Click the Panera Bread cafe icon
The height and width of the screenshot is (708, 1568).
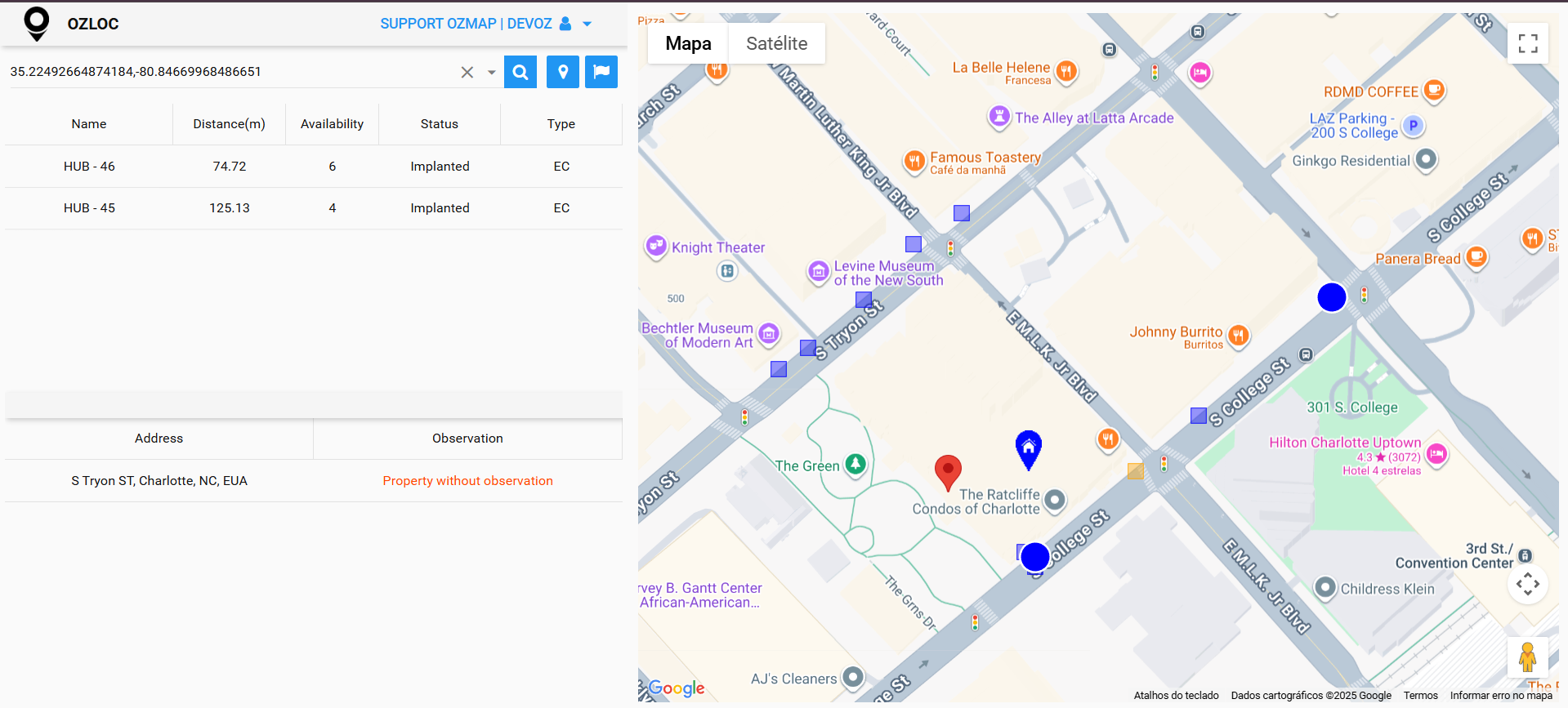click(1476, 257)
